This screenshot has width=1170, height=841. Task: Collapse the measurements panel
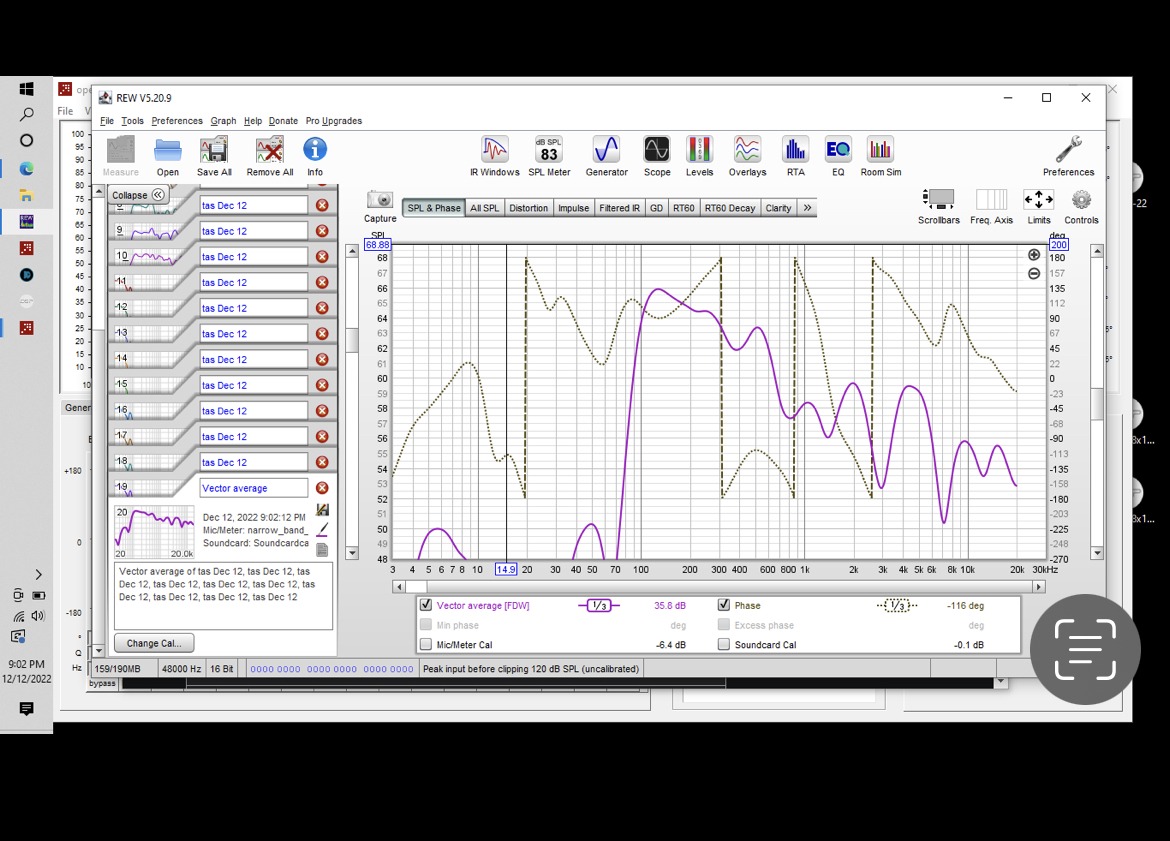pos(137,195)
